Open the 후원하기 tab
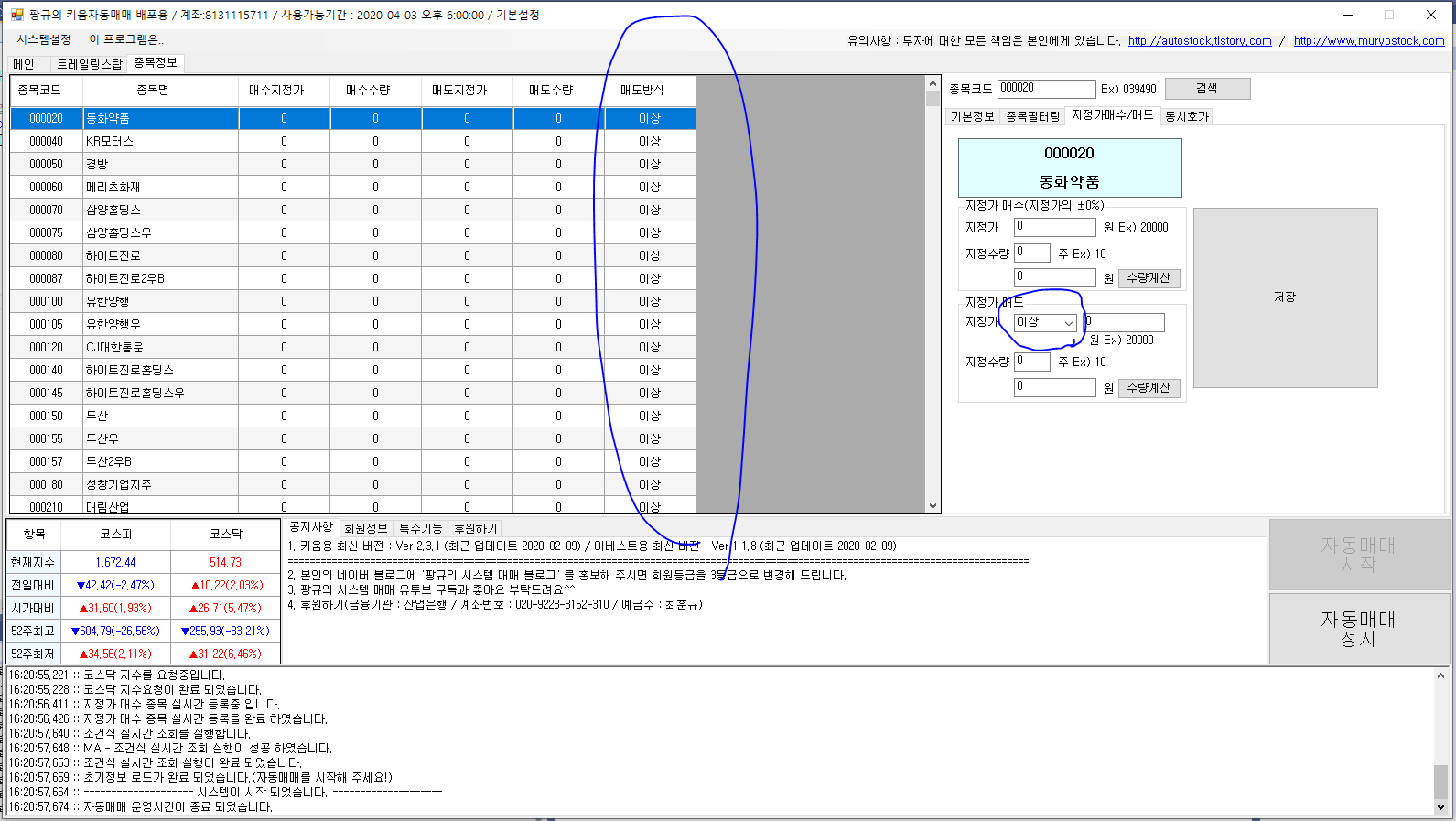Screen dimensions: 1456x821 (x=476, y=528)
